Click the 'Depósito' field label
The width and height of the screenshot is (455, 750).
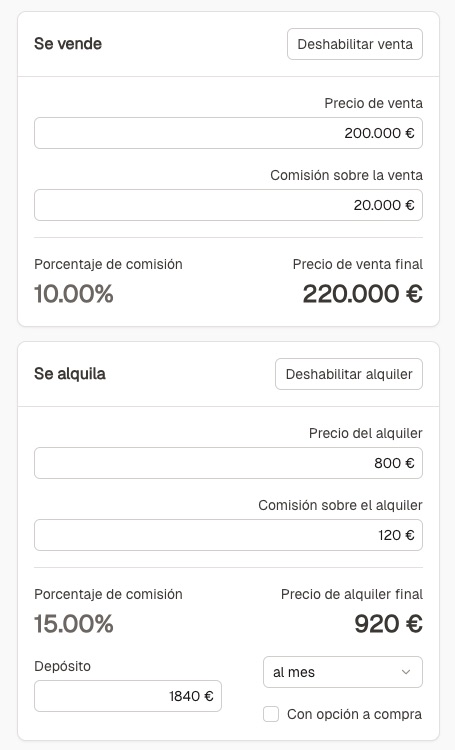[62, 666]
